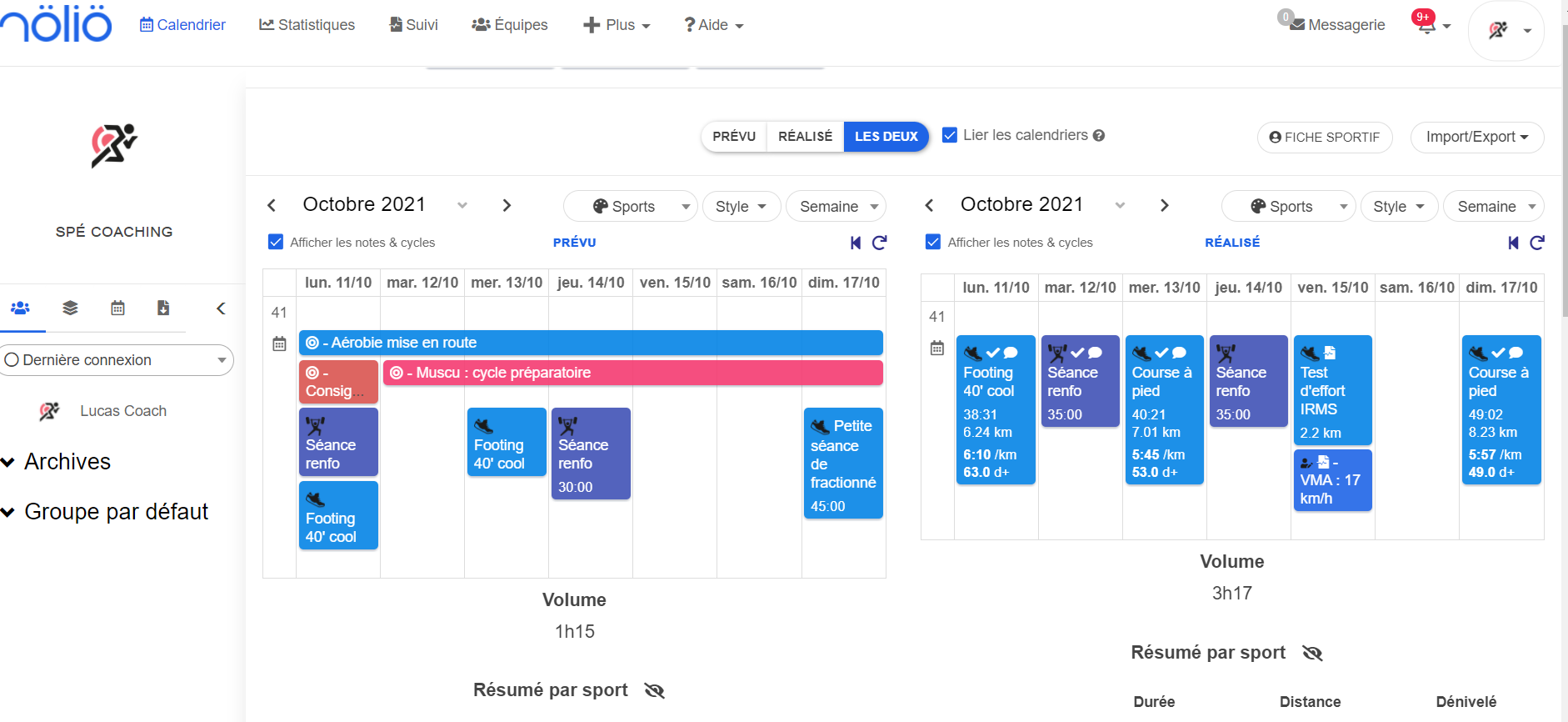Image resolution: width=1568 pixels, height=722 pixels.
Task: Click the sidebar file download icon
Action: click(x=163, y=308)
